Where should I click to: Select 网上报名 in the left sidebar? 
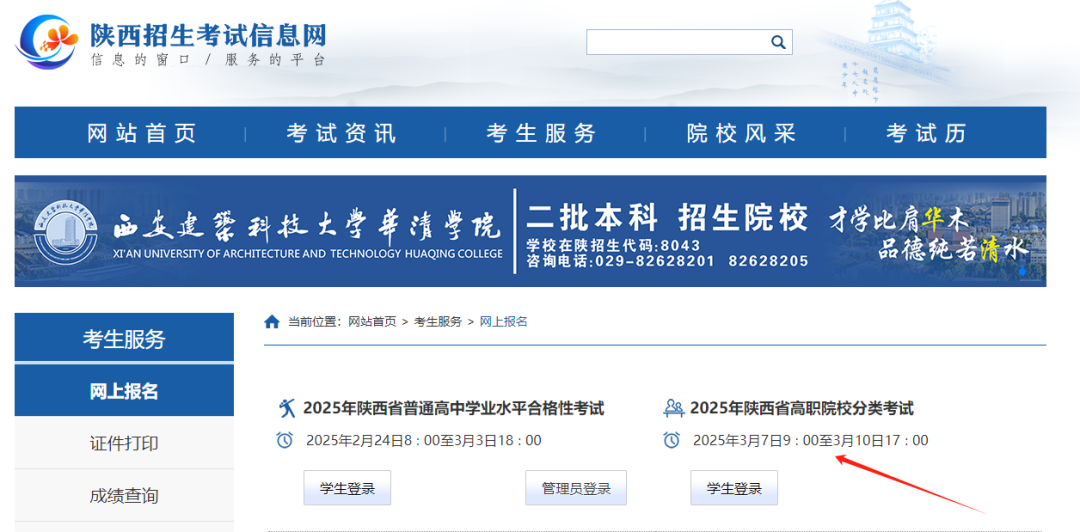124,391
